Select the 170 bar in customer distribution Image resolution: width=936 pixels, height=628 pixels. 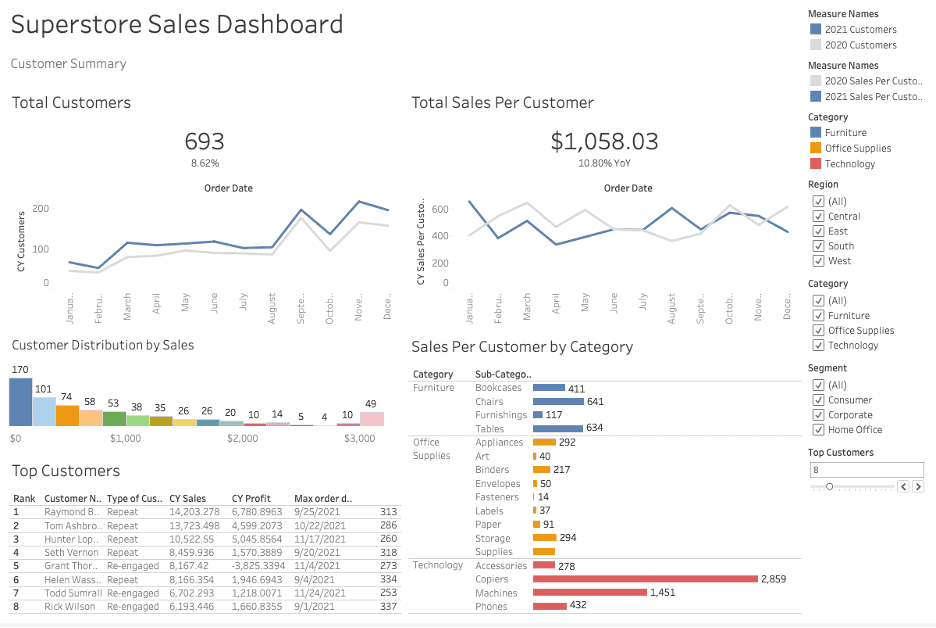click(20, 402)
